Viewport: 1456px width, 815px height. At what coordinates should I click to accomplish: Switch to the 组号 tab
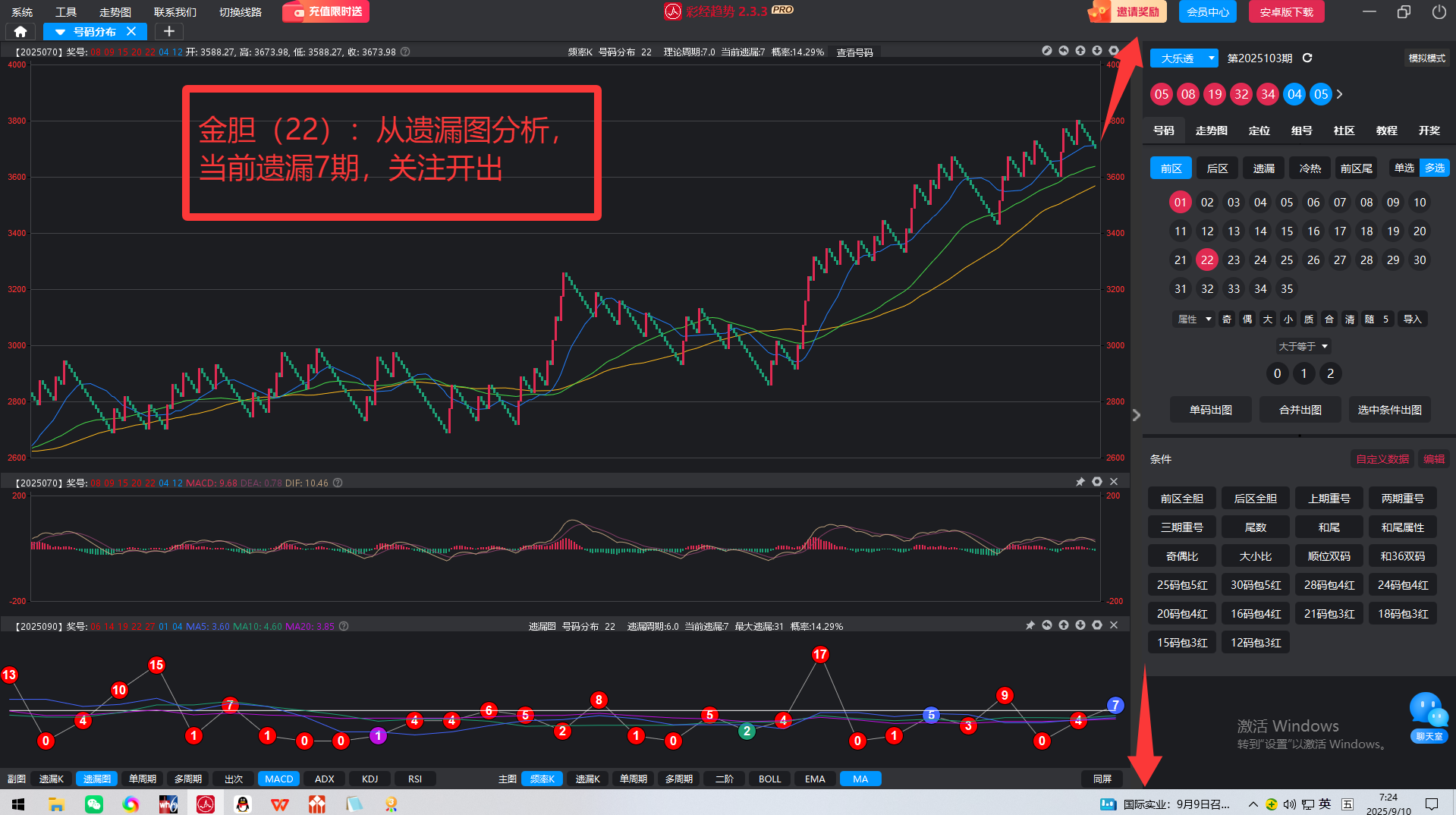(x=1302, y=131)
